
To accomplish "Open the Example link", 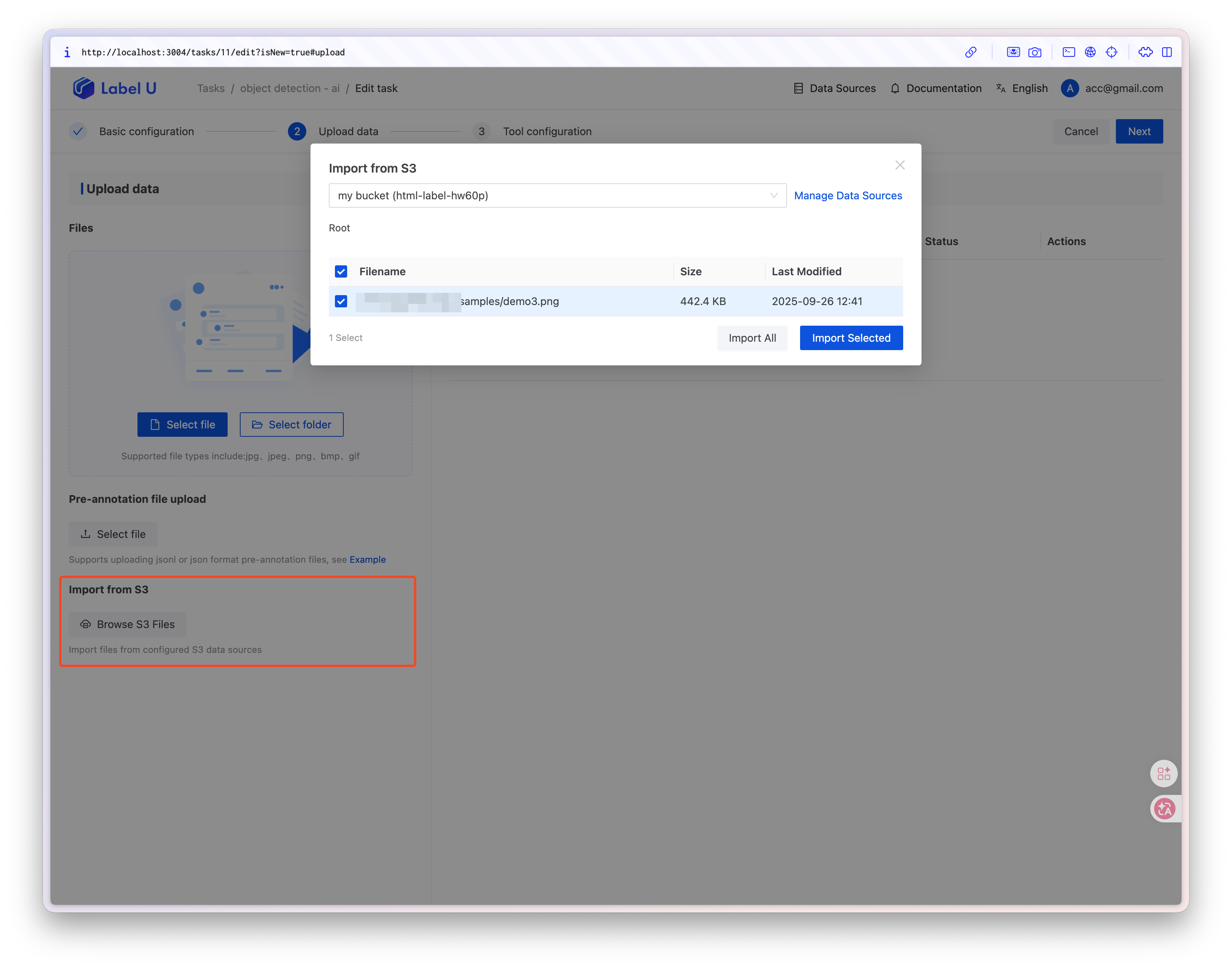I will pos(367,559).
